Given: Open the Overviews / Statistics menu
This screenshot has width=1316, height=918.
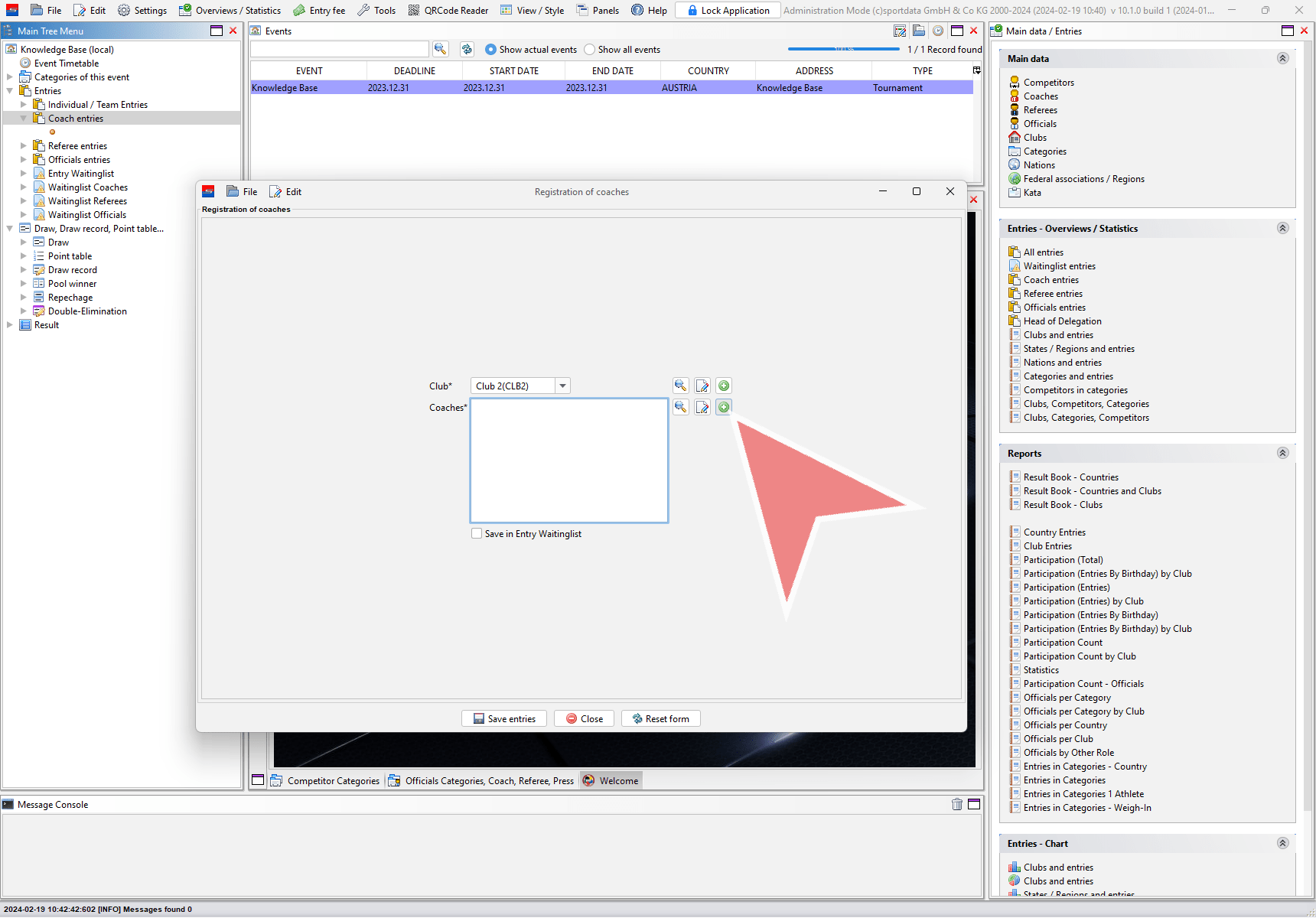Looking at the screenshot, I should pos(230,10).
